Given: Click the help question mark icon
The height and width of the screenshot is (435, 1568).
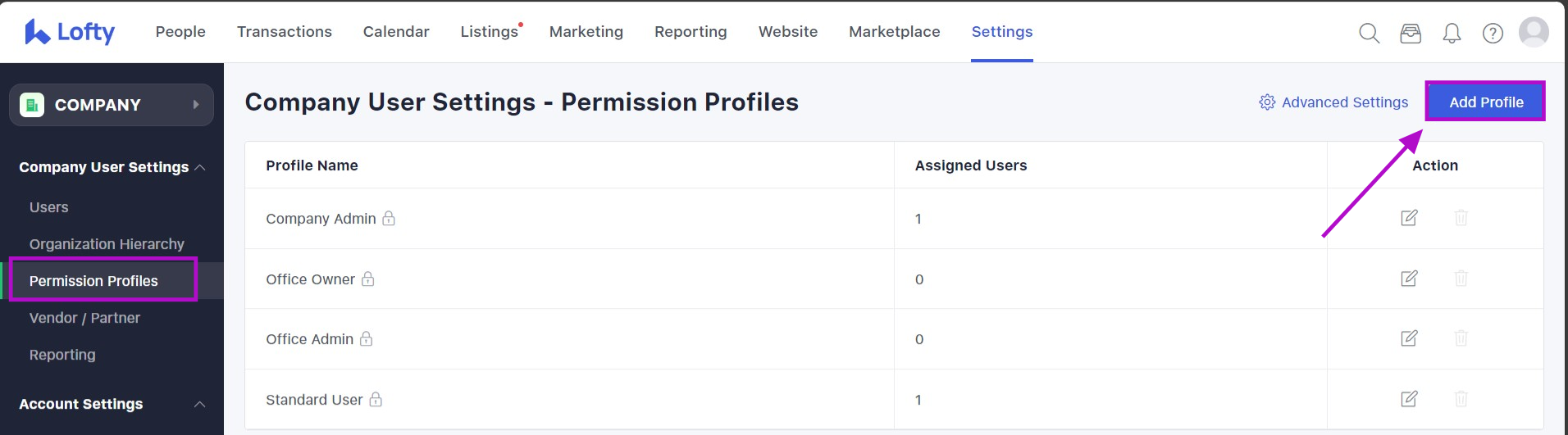Looking at the screenshot, I should (1493, 33).
